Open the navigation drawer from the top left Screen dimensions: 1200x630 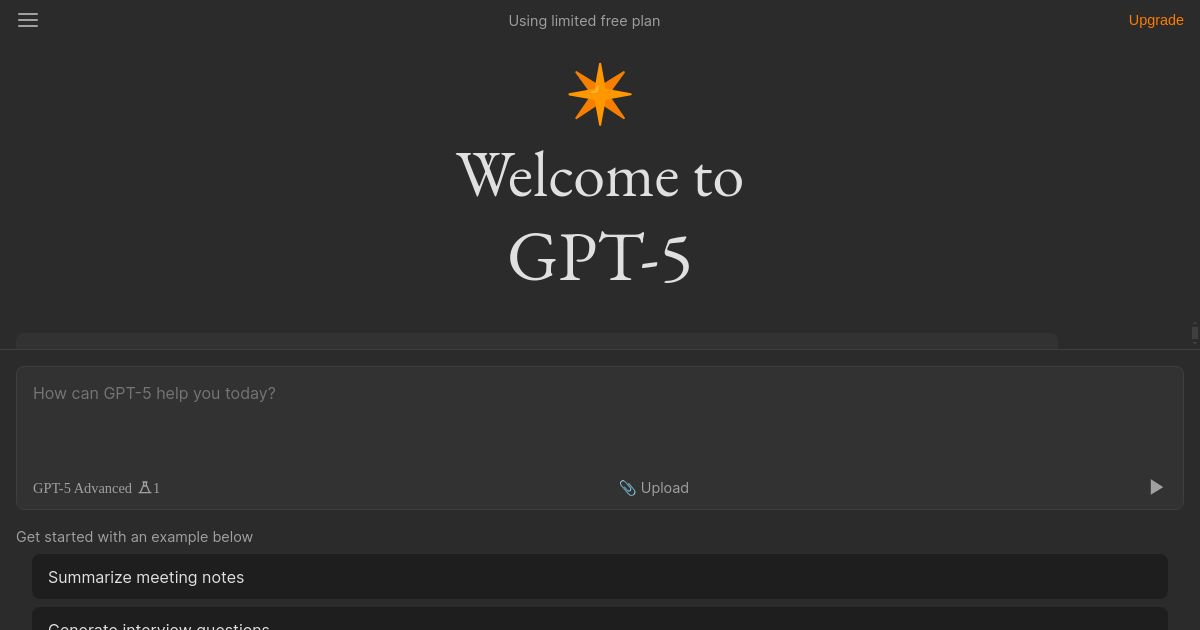[28, 20]
